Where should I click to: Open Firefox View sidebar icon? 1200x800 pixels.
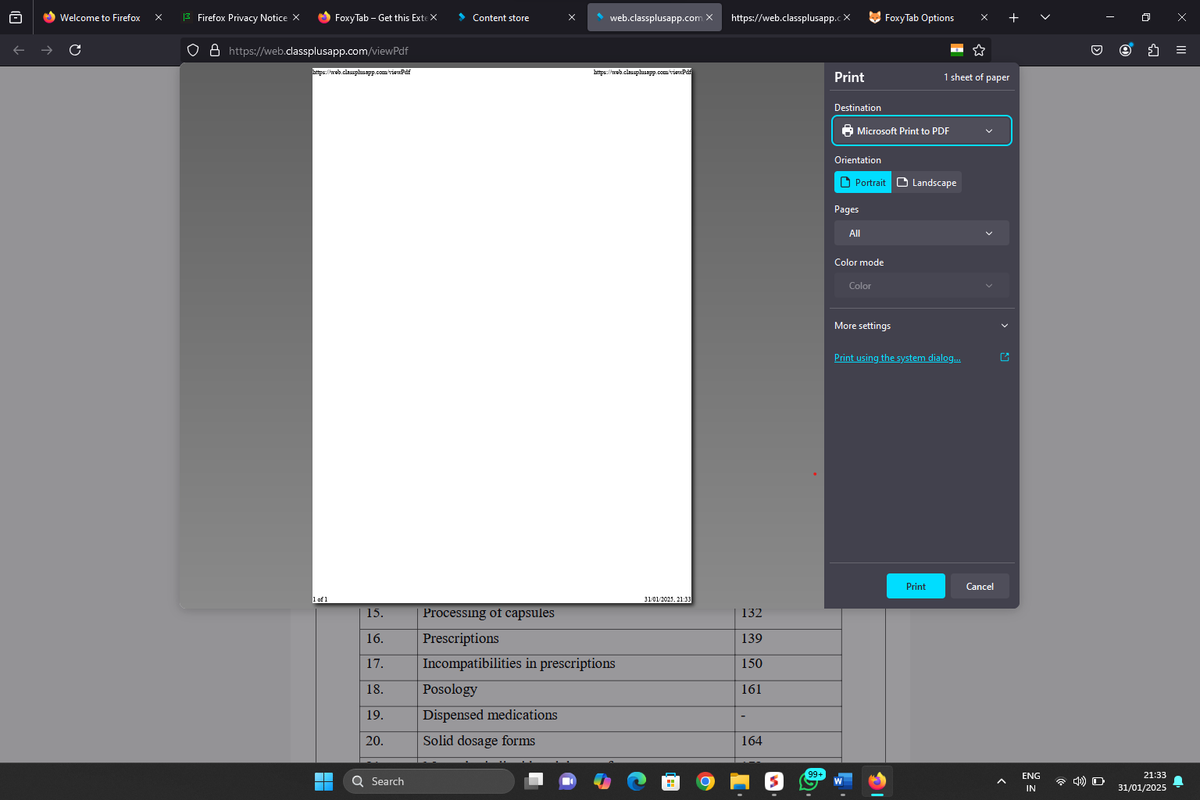pyautogui.click(x=15, y=17)
